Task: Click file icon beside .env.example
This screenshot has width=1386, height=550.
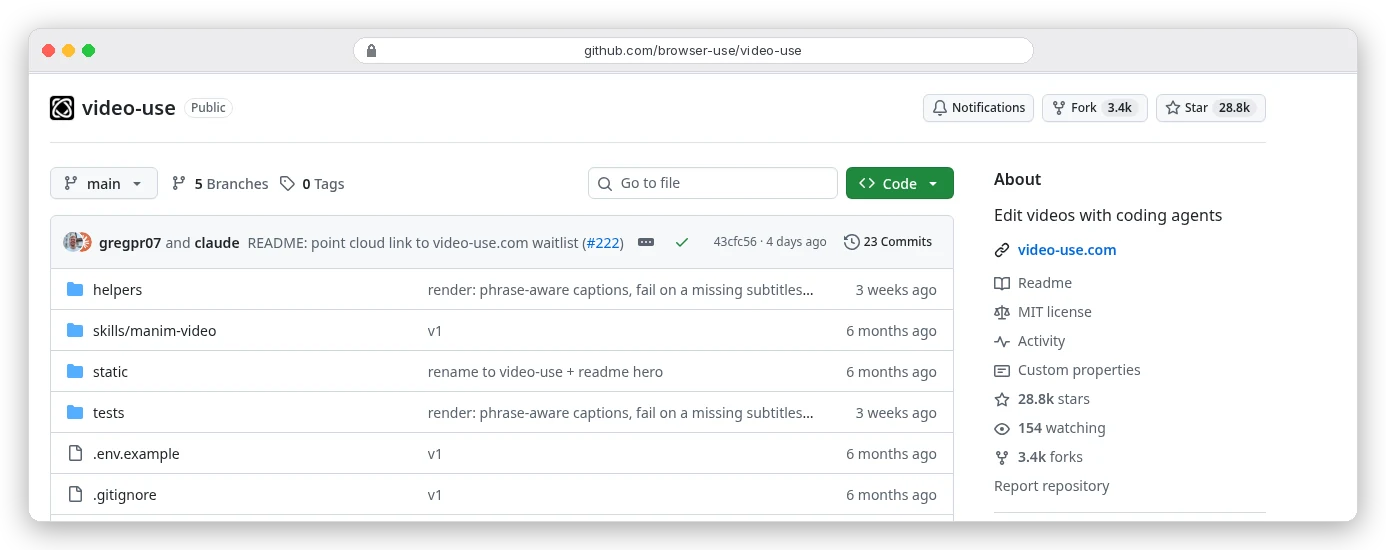Action: point(75,454)
